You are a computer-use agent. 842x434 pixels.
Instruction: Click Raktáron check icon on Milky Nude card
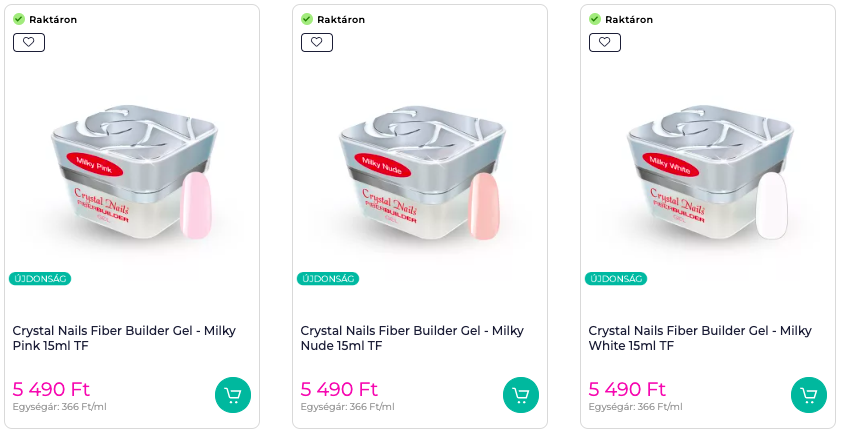307,19
